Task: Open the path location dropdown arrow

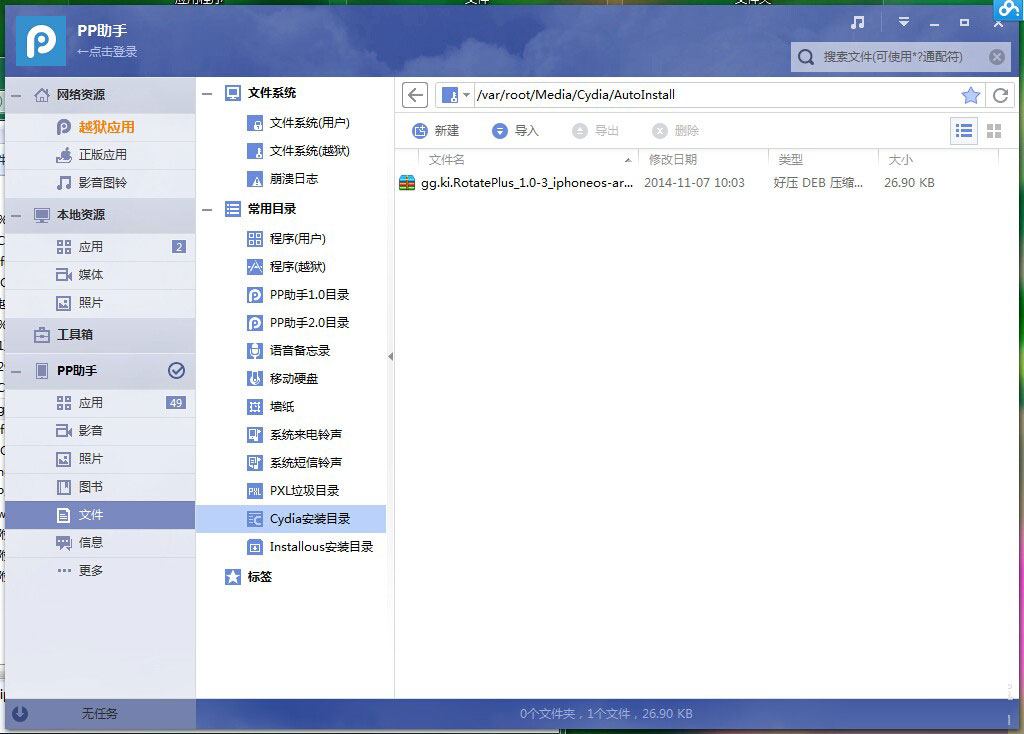Action: (x=466, y=95)
